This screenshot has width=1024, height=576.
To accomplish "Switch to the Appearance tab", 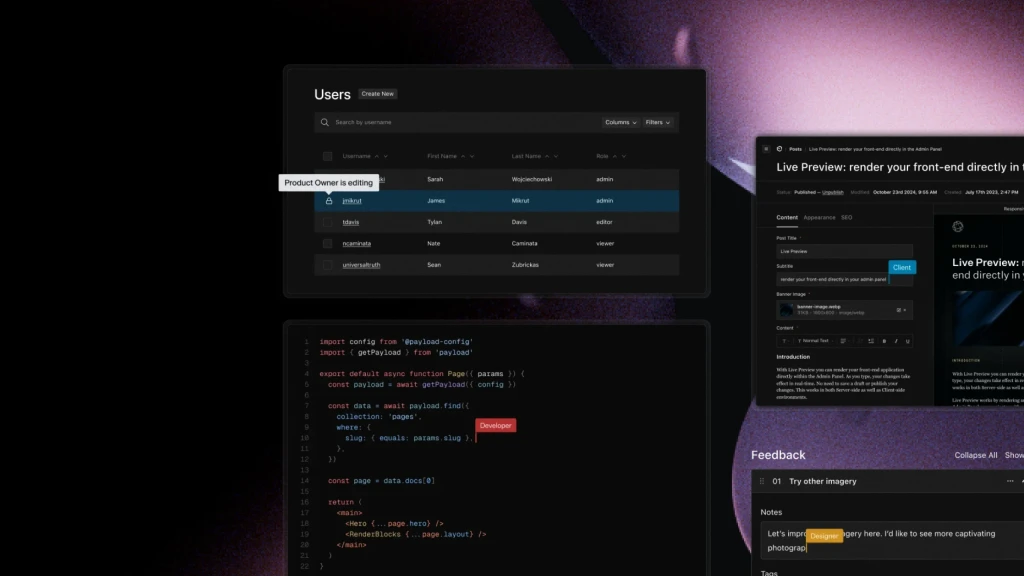I will (x=819, y=217).
